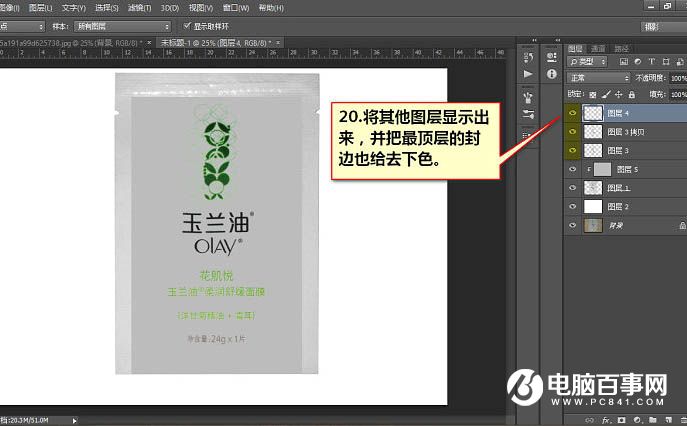
Task: Expand the left collapsed panel dock arrows
Action: (x=534, y=40)
